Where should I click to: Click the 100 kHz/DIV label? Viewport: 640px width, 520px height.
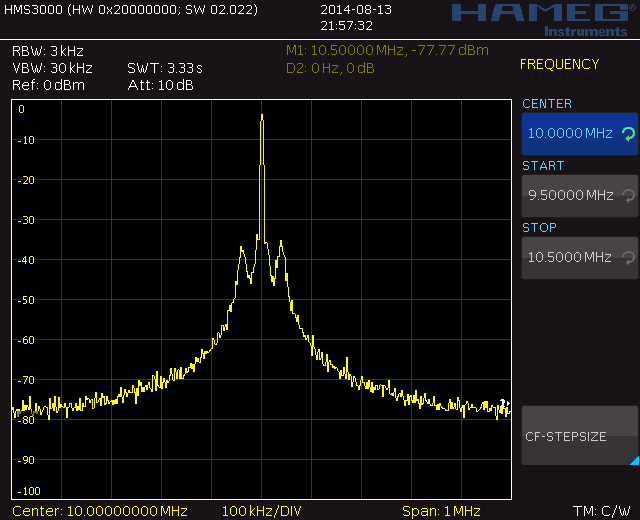pos(261,511)
